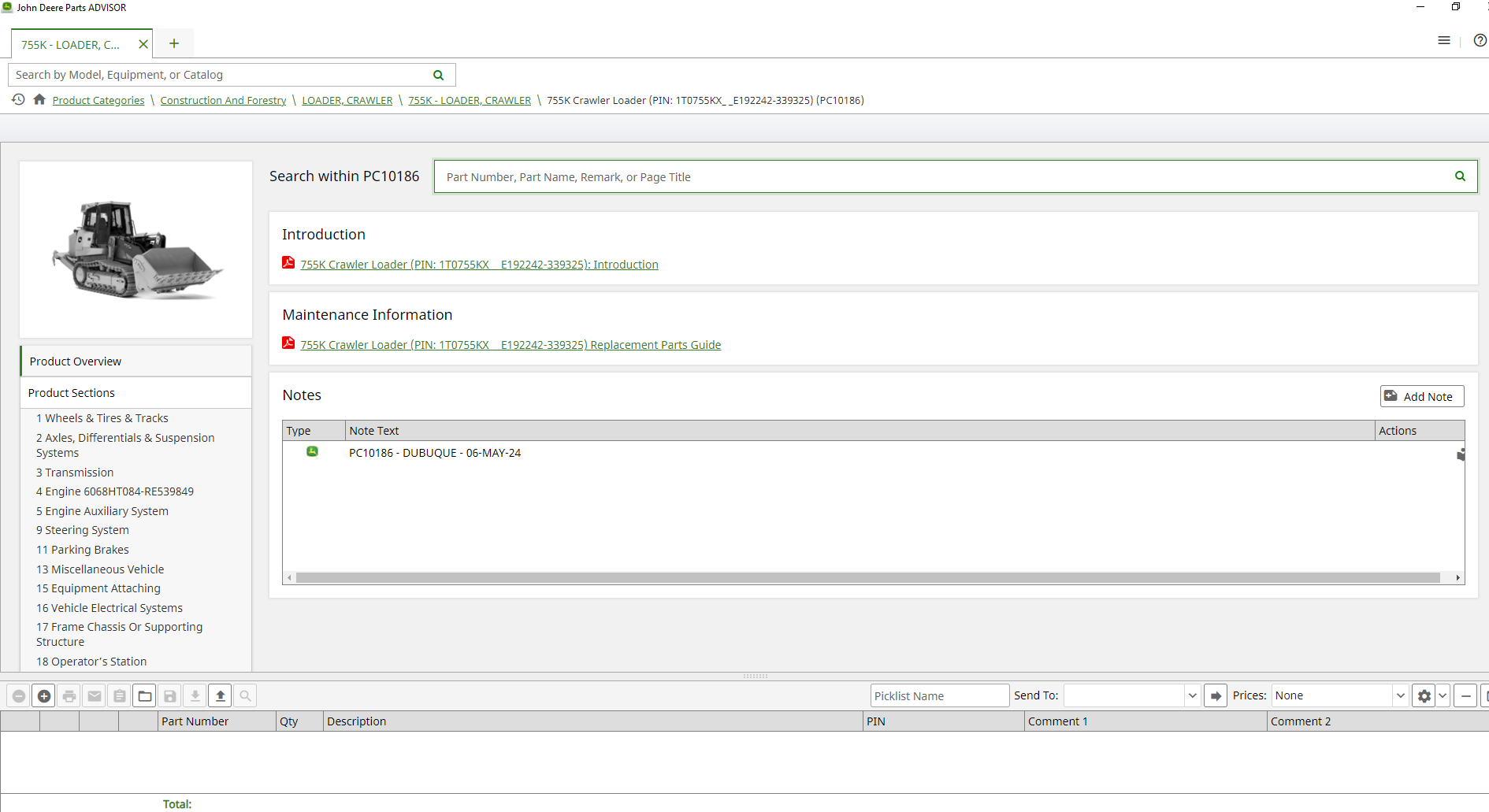
Task: Open picklist settings gear icon
Action: coord(1424,696)
